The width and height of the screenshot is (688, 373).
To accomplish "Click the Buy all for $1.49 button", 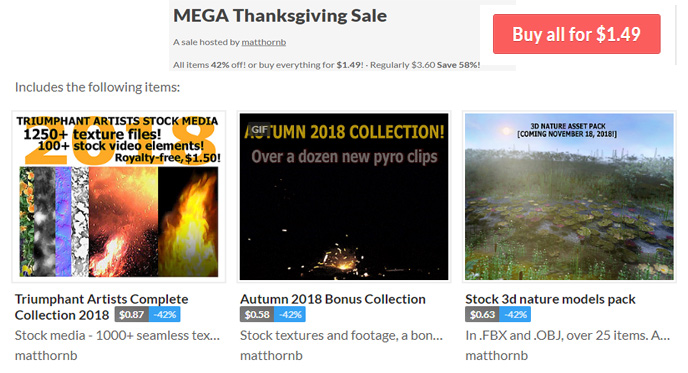I will (576, 34).
